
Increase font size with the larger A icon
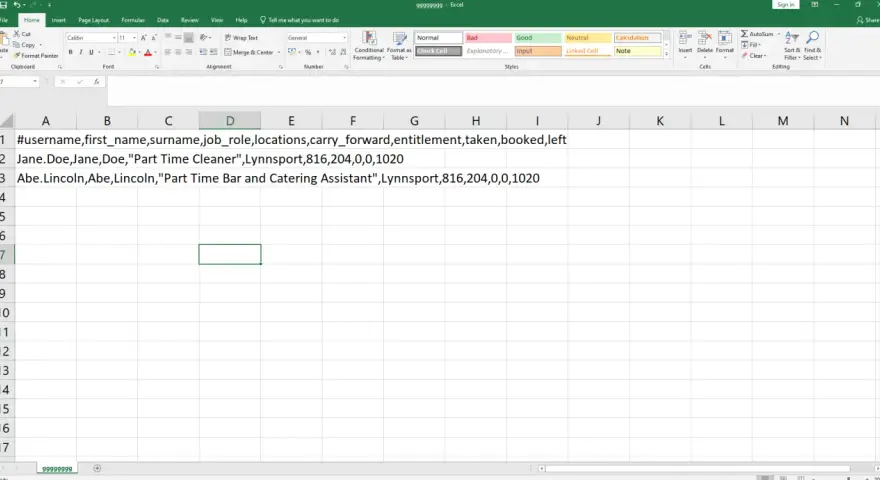[144, 38]
